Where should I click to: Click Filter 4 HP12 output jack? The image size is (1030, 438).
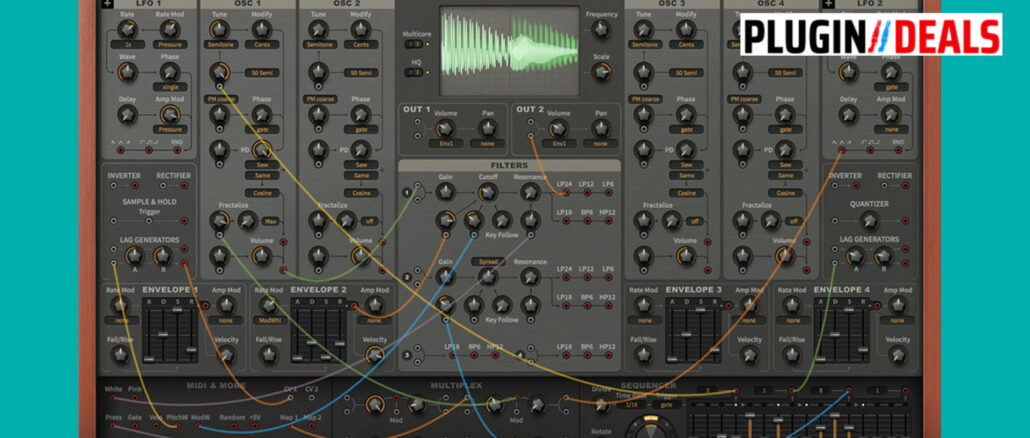[609, 355]
